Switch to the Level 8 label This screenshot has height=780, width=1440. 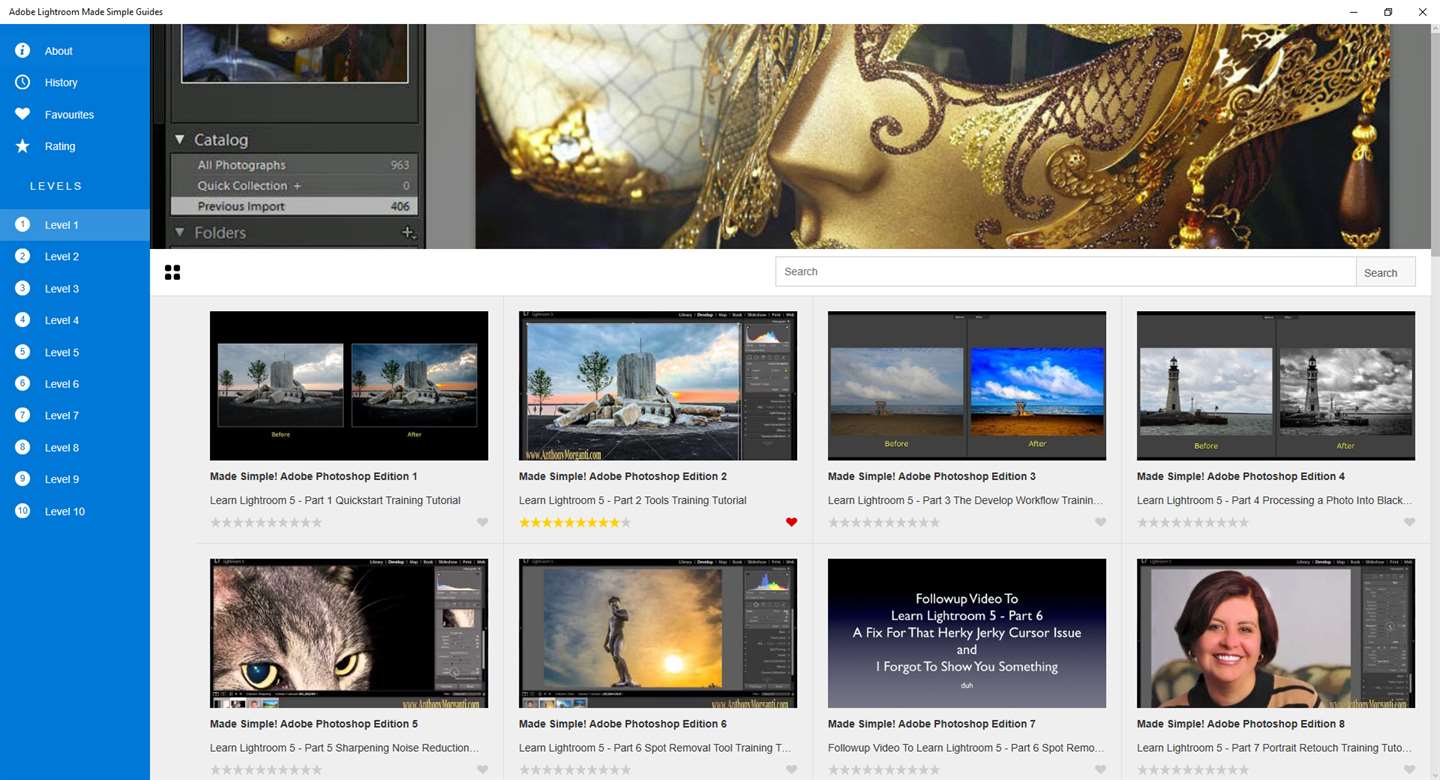tap(62, 448)
